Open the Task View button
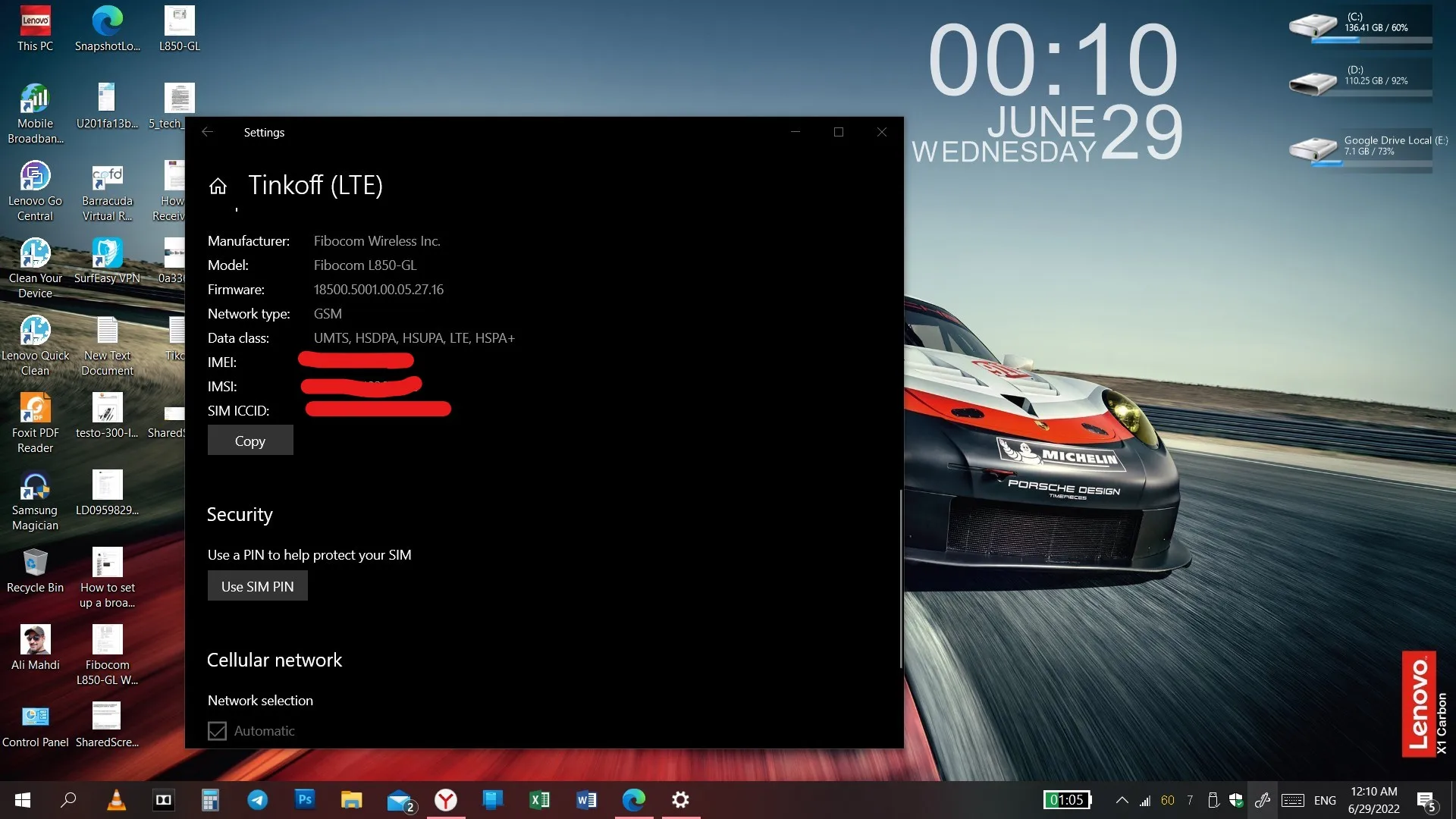 [163, 800]
